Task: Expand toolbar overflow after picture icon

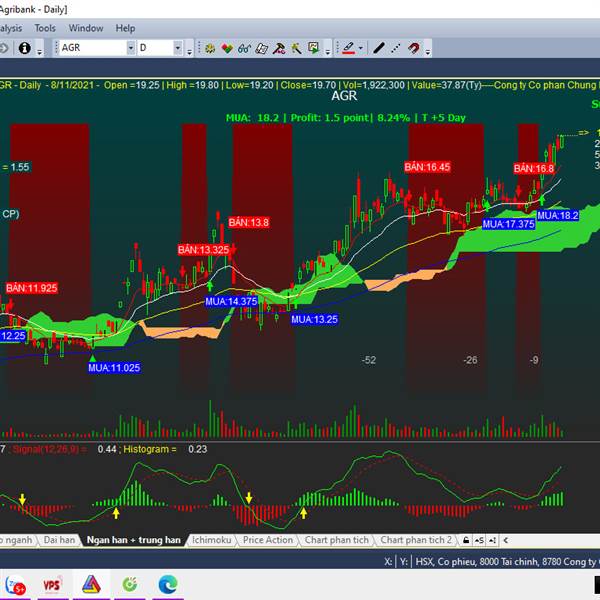Action: coord(328,51)
